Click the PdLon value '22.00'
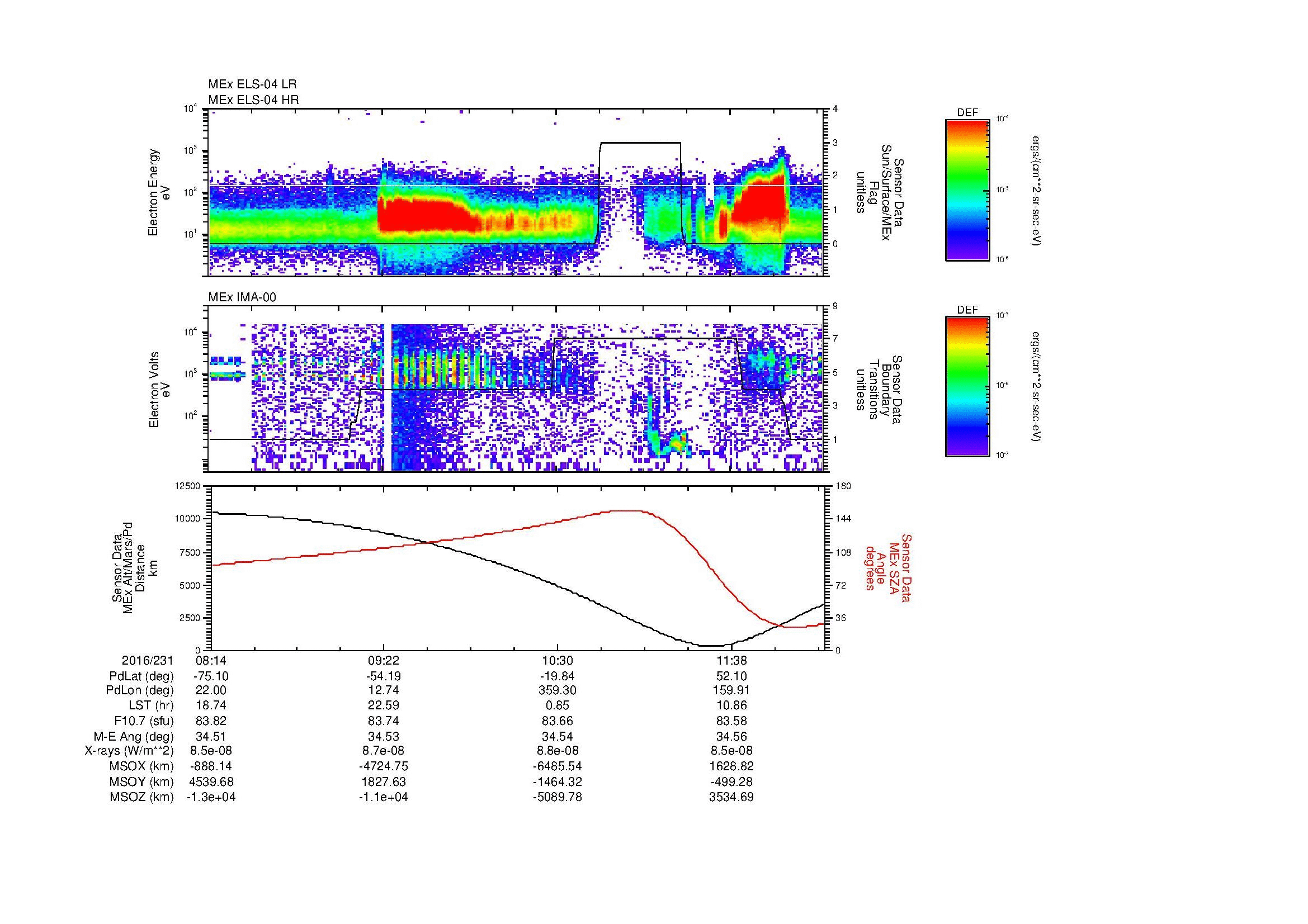 point(211,690)
